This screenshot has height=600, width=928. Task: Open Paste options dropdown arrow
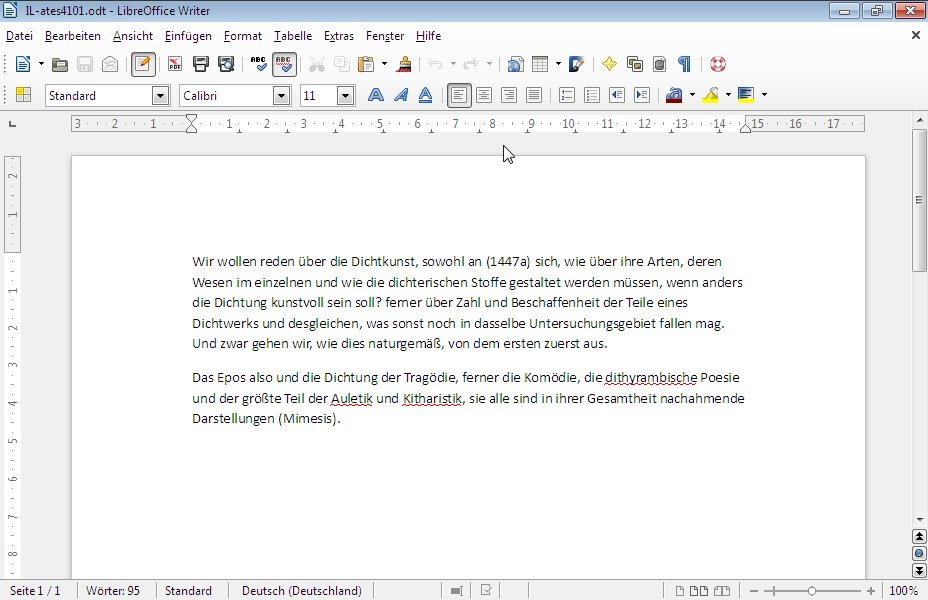384,64
